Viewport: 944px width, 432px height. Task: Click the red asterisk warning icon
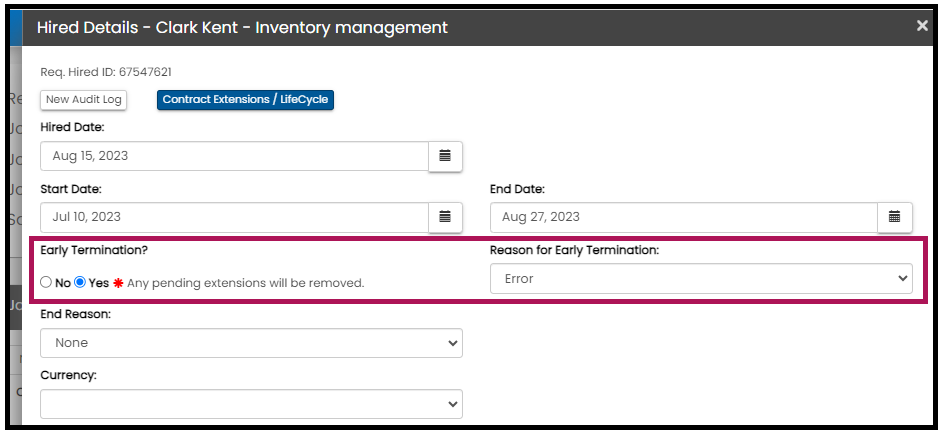118,283
